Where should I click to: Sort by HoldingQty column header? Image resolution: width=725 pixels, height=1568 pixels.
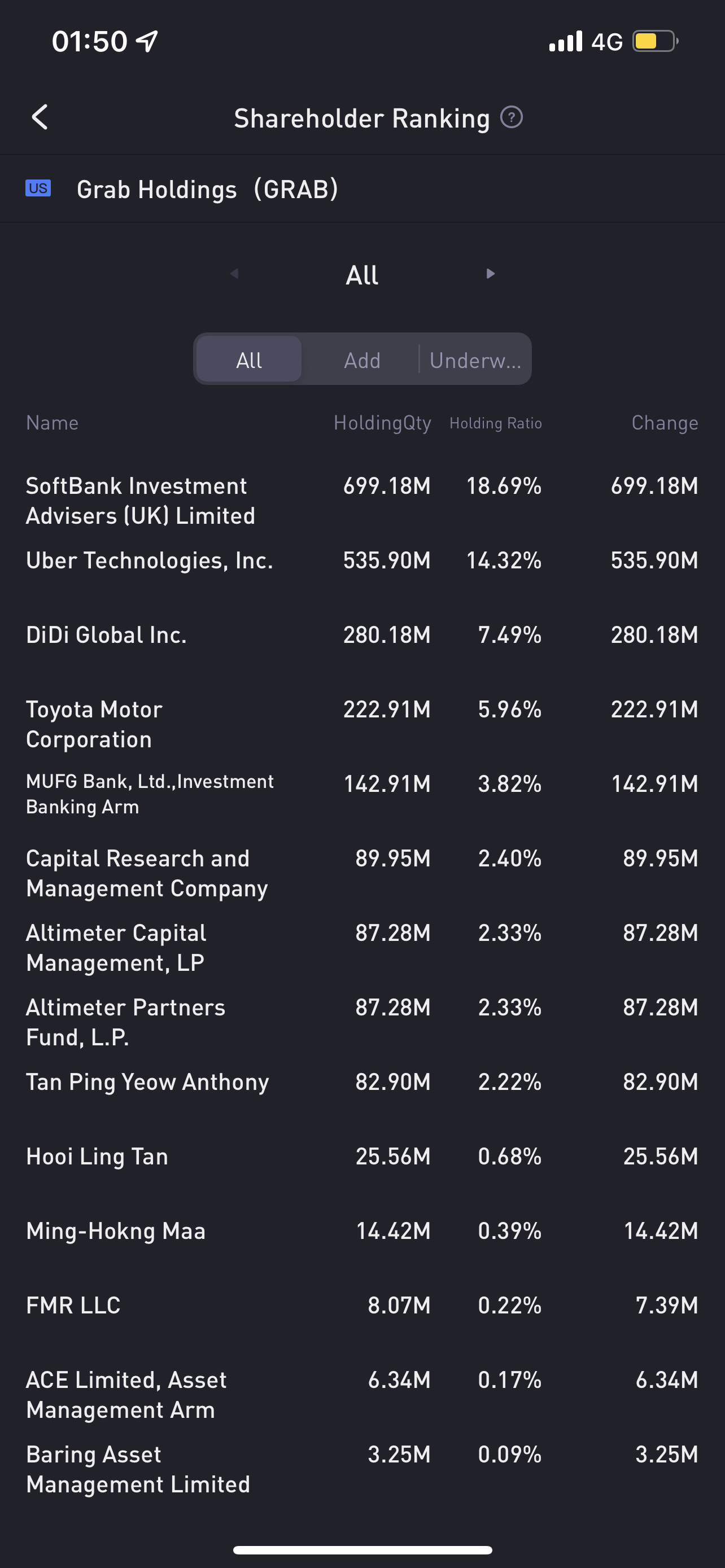click(382, 422)
